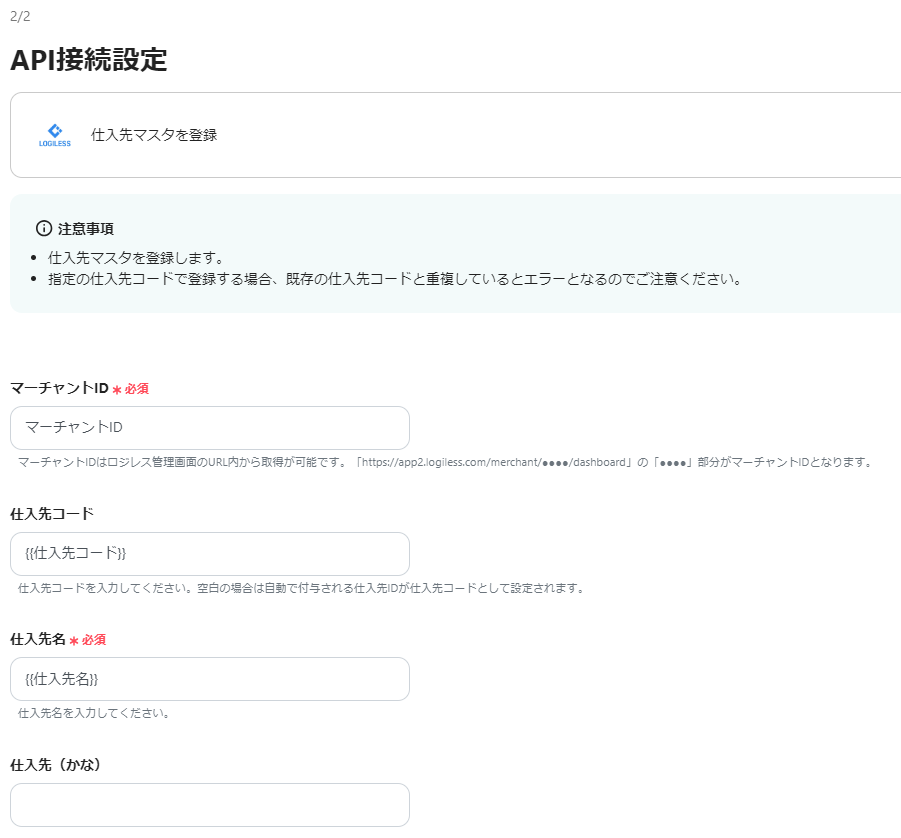The height and width of the screenshot is (838, 901).
Task: Click the info icon beside 注意事項
Action: tap(44, 228)
